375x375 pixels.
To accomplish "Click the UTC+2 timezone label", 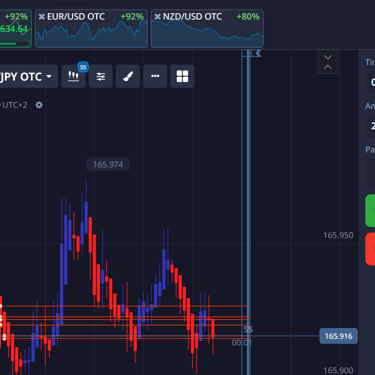I will 15,105.
